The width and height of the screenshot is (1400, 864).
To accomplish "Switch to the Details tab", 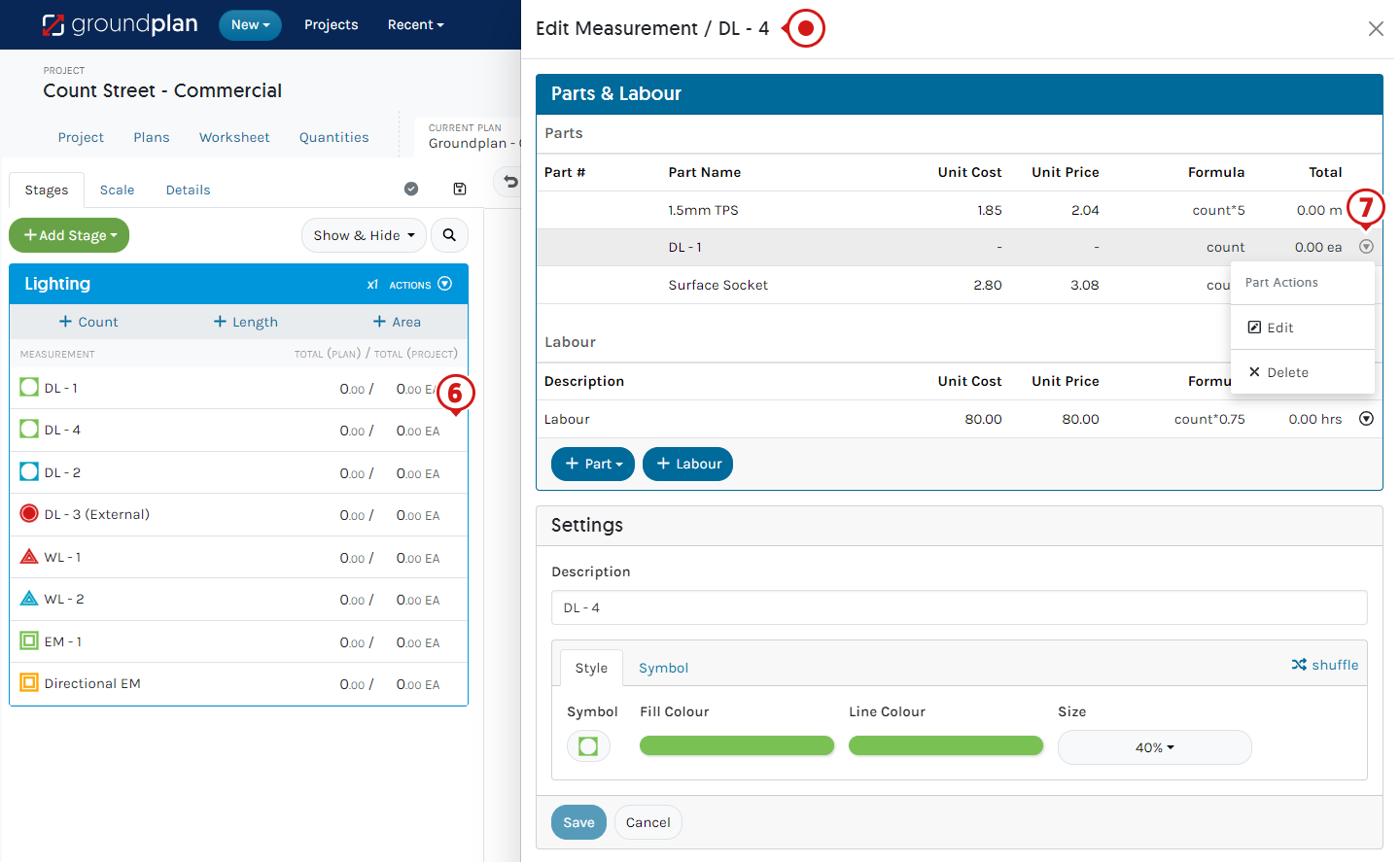I will pos(188,190).
